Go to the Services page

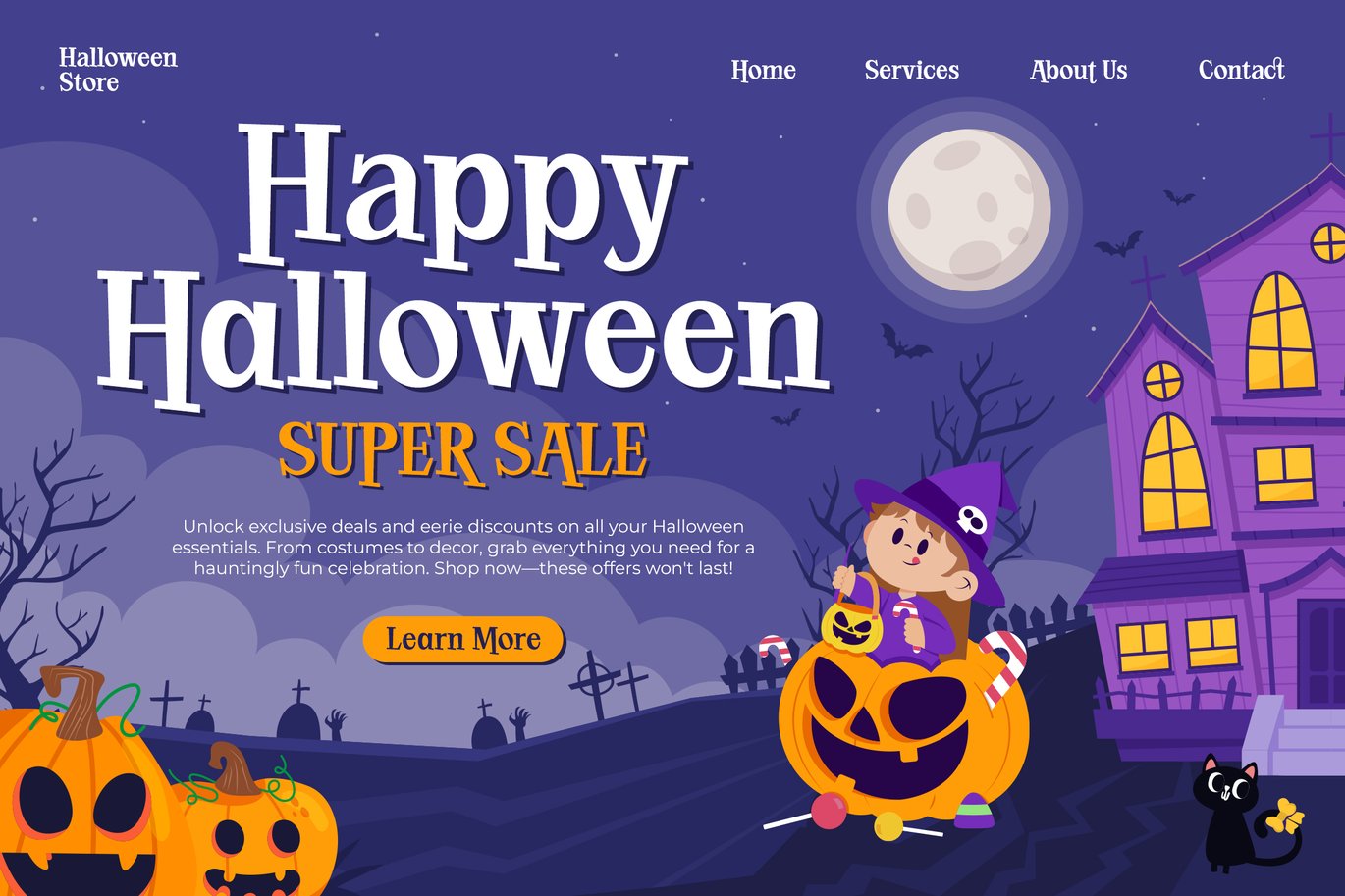tap(911, 70)
